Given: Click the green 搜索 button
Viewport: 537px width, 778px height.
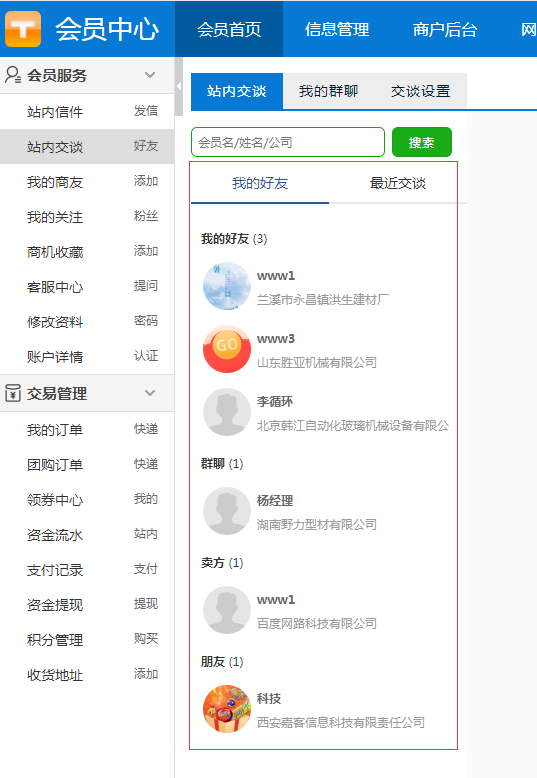Looking at the screenshot, I should coord(422,142).
